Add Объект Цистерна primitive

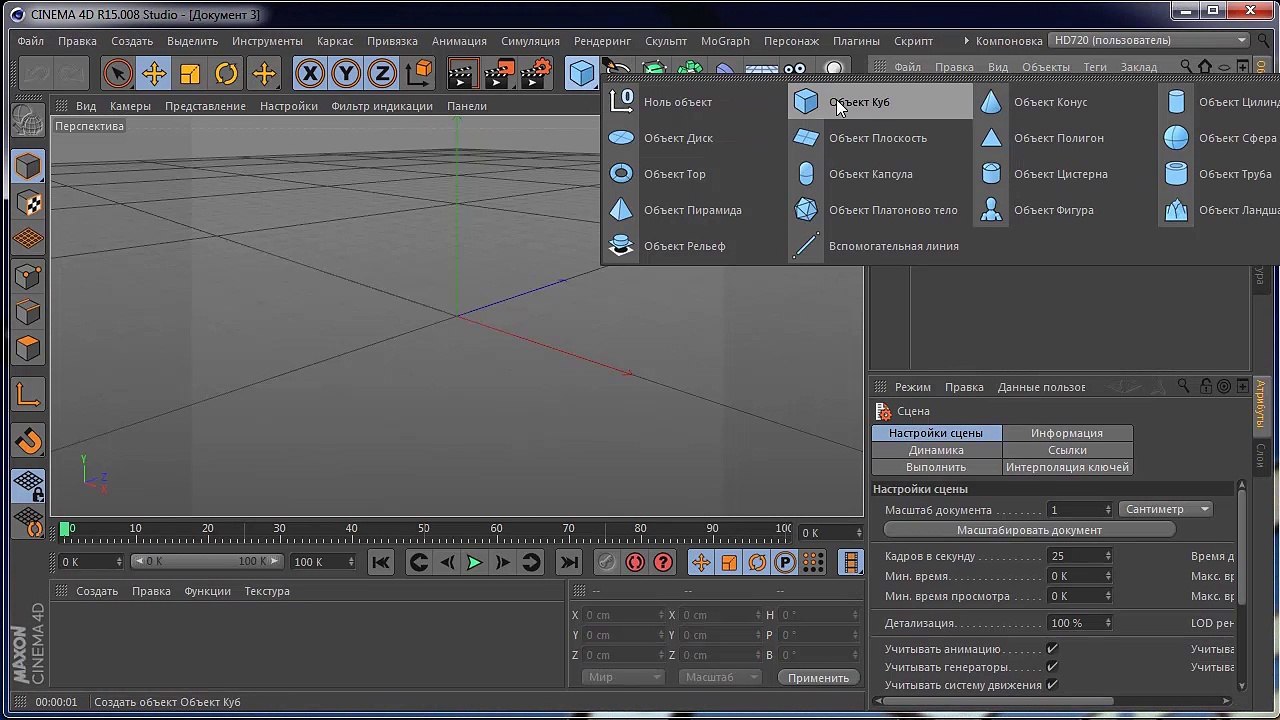[x=1063, y=174]
